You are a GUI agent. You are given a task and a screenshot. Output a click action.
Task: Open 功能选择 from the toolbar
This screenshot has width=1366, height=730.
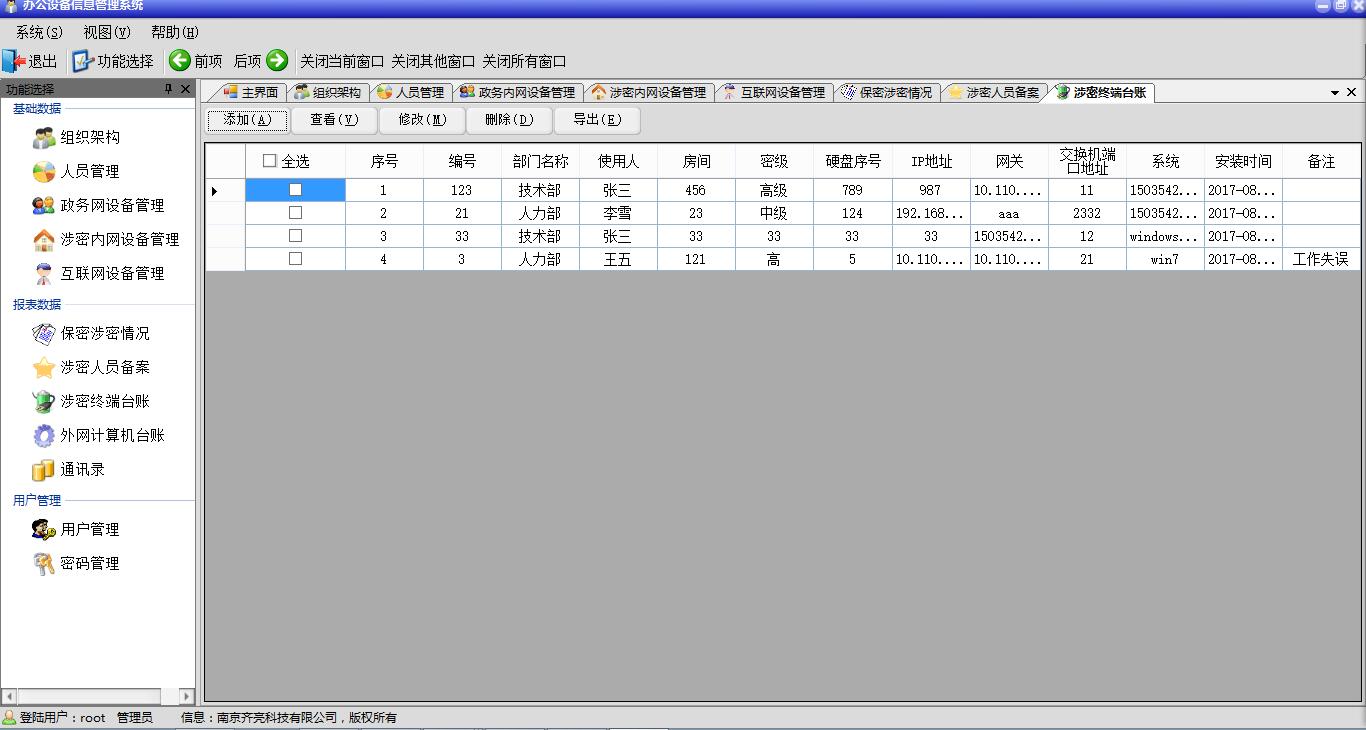click(113, 61)
